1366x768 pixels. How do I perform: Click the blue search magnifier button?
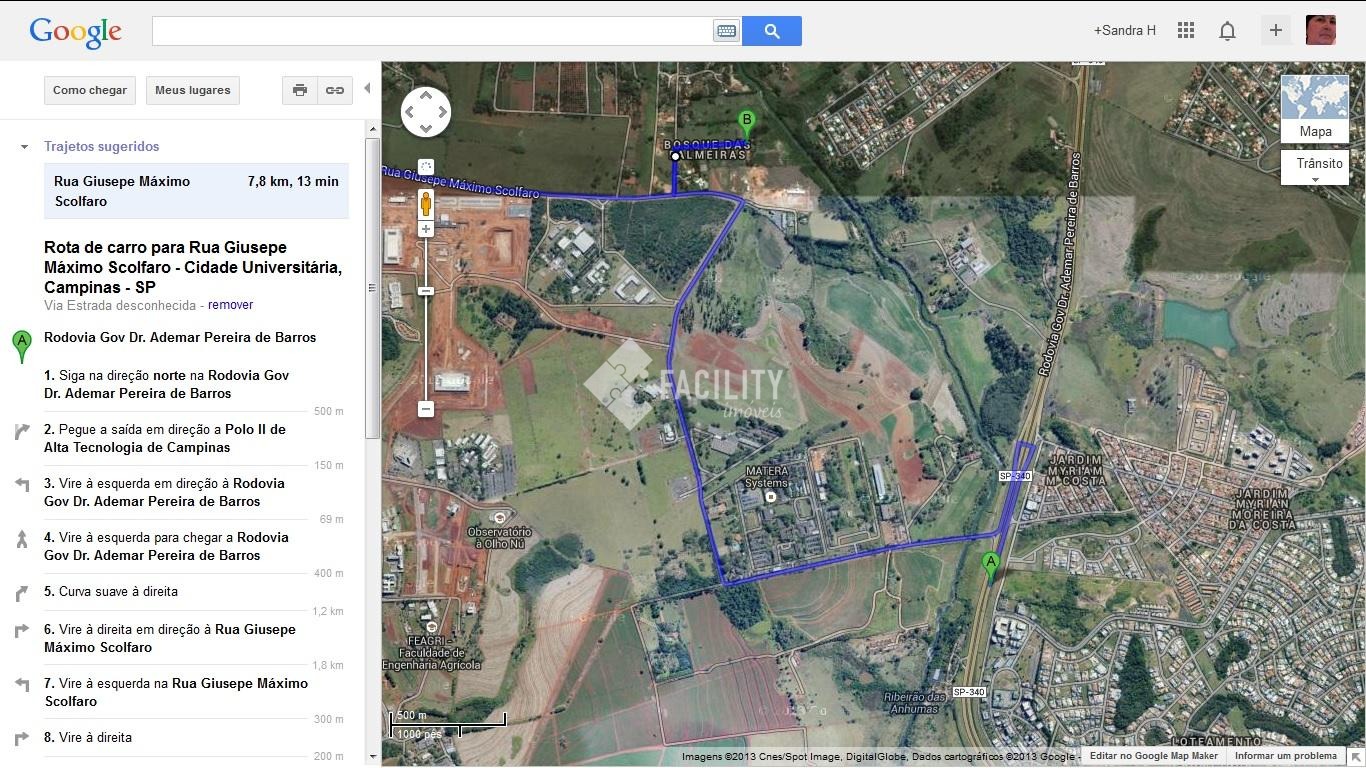pyautogui.click(x=771, y=31)
